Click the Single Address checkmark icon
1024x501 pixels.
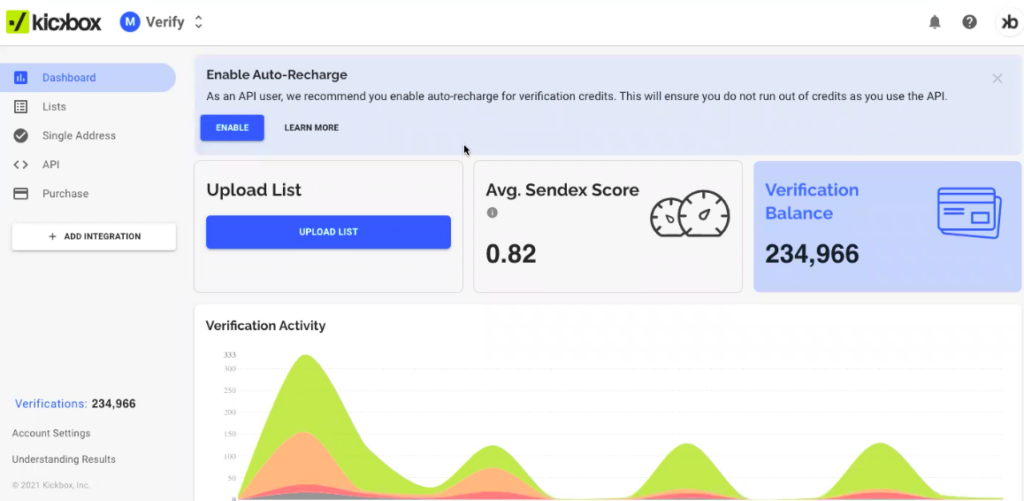[x=21, y=136]
